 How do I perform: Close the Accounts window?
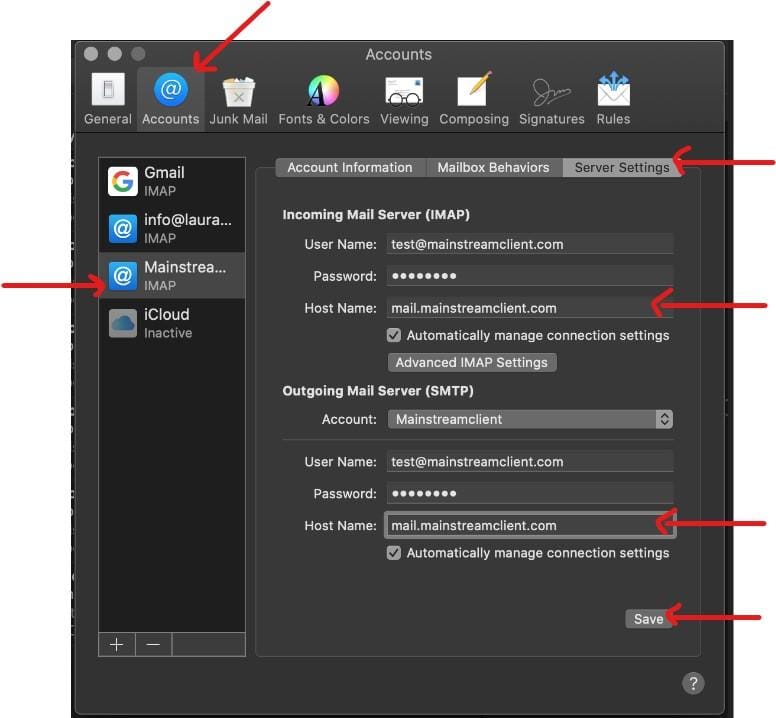91,54
